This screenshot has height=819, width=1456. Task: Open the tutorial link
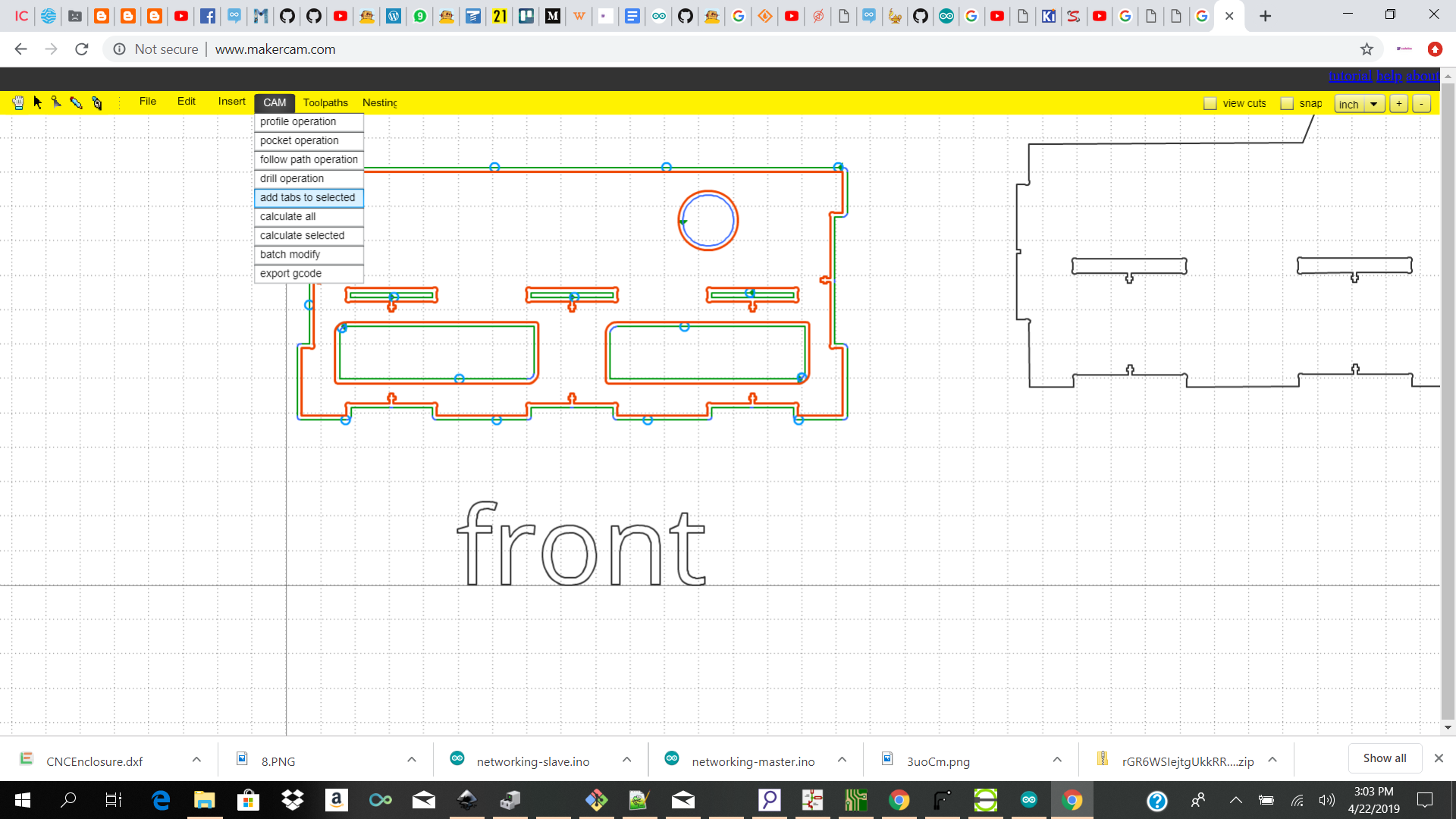1349,76
